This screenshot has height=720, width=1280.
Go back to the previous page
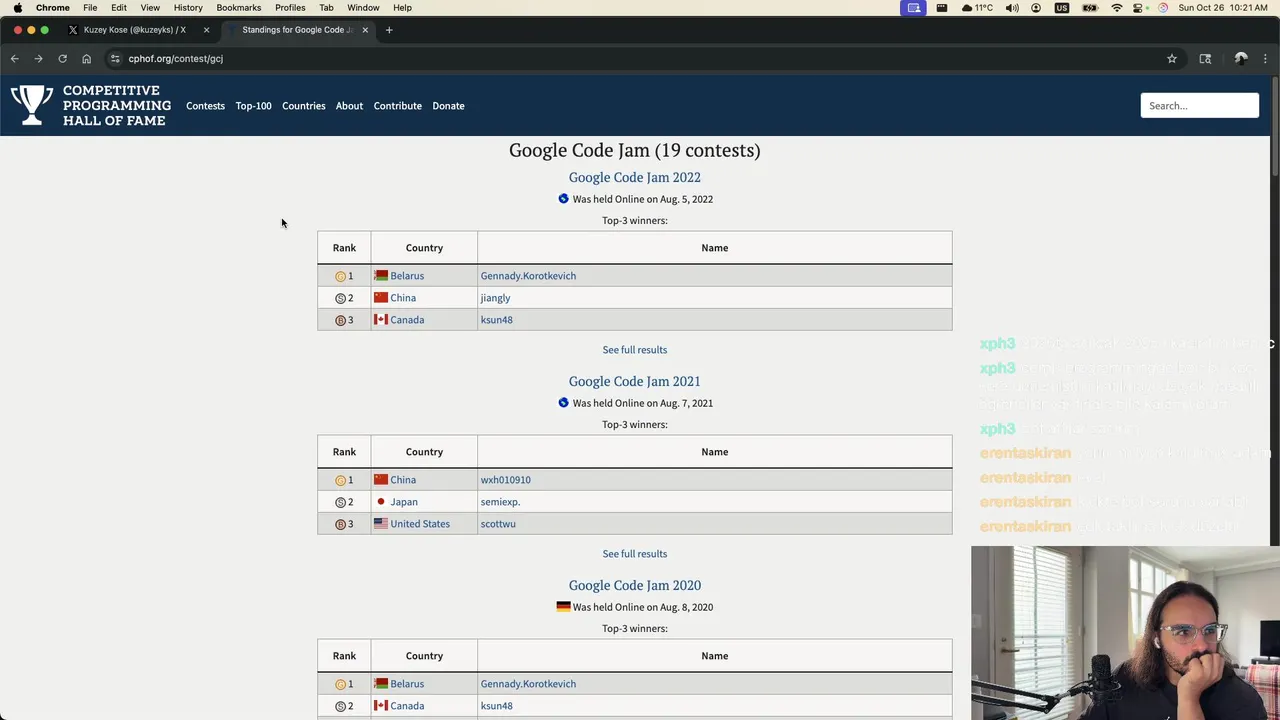pos(15,59)
